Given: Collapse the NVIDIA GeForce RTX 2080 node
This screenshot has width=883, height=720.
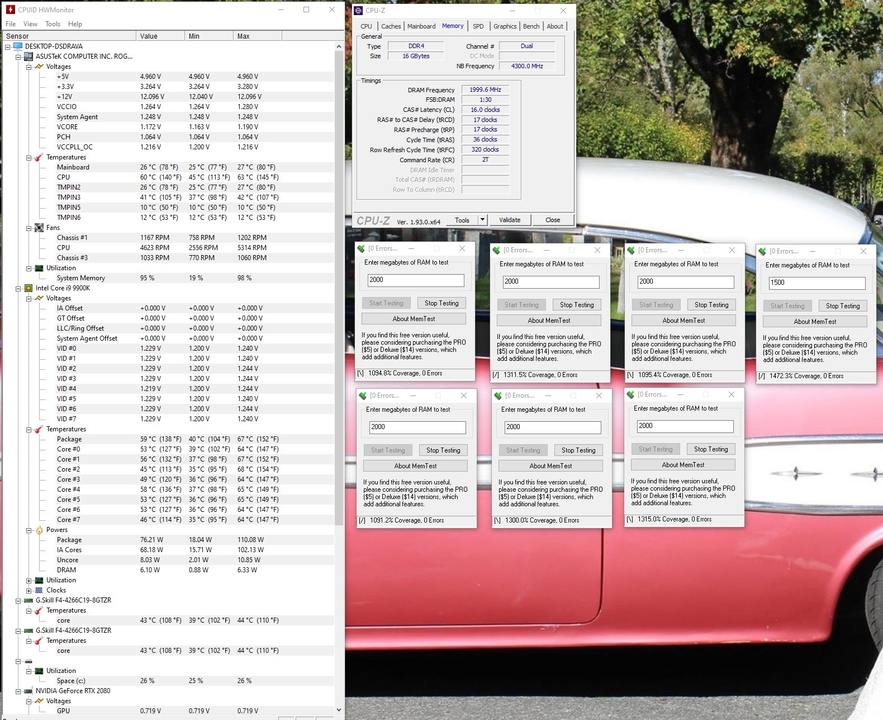Looking at the screenshot, I should click(x=18, y=691).
